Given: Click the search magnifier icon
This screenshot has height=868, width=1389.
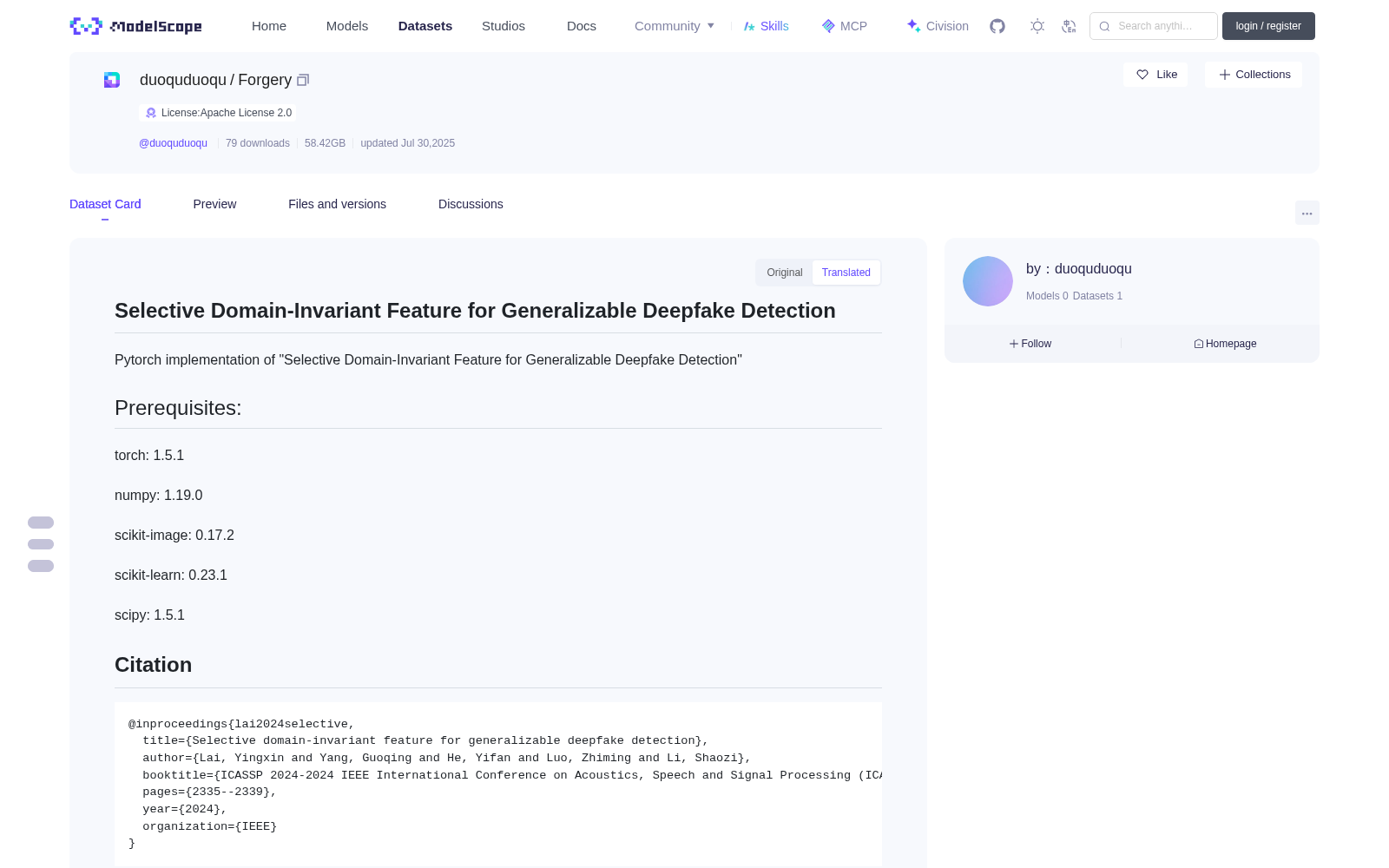Looking at the screenshot, I should pyautogui.click(x=1104, y=26).
